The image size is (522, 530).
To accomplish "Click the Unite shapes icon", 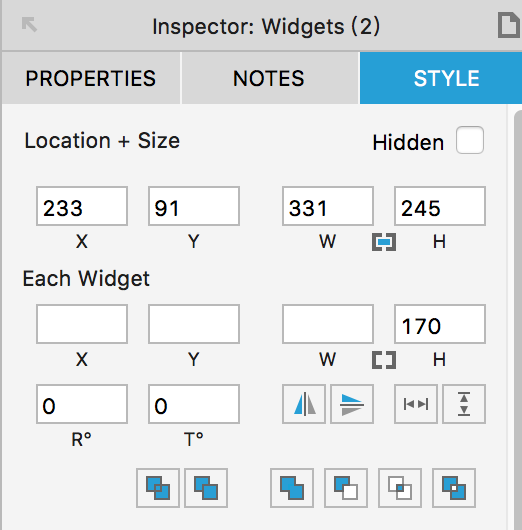I will (x=292, y=488).
